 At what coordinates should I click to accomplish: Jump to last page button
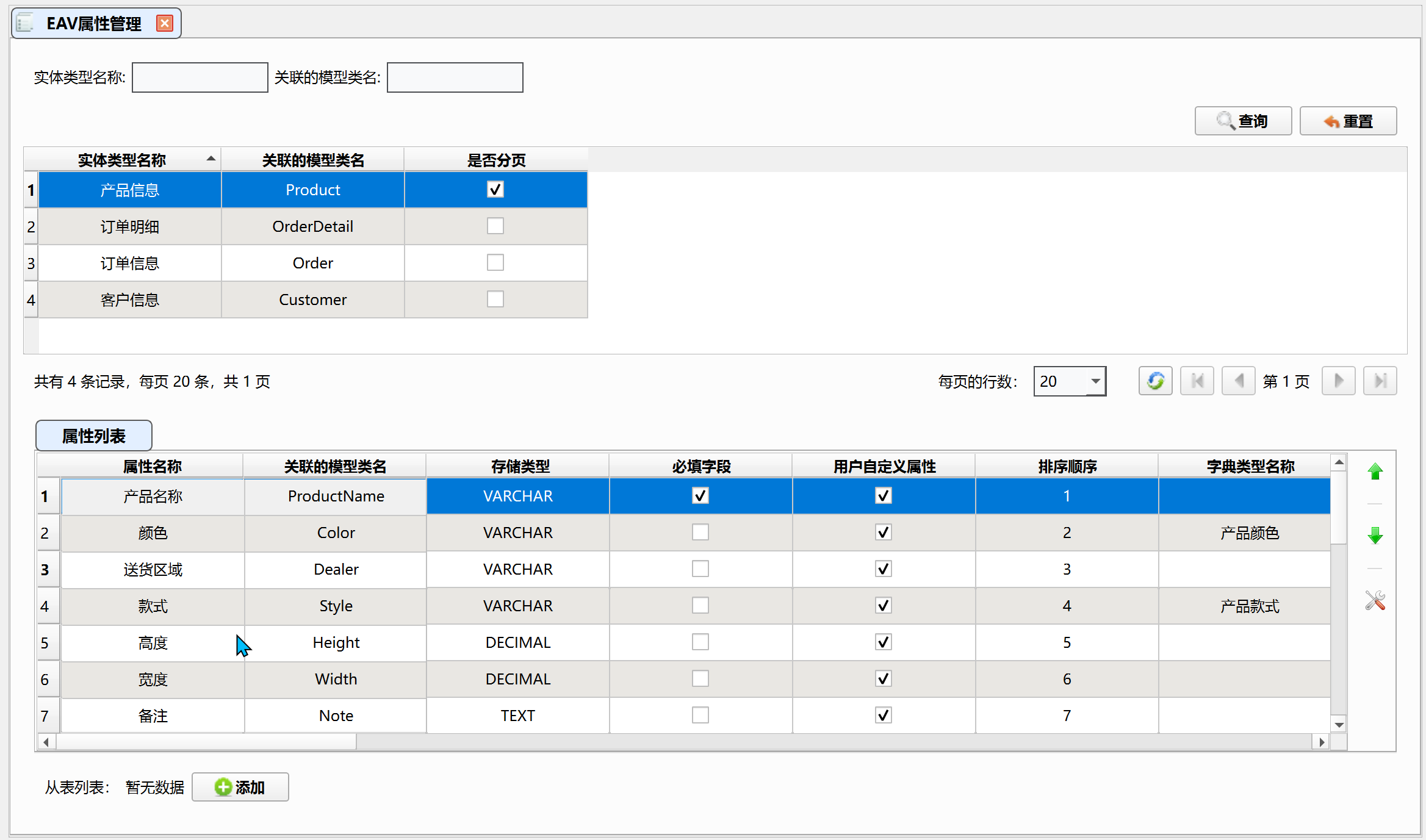(1380, 381)
